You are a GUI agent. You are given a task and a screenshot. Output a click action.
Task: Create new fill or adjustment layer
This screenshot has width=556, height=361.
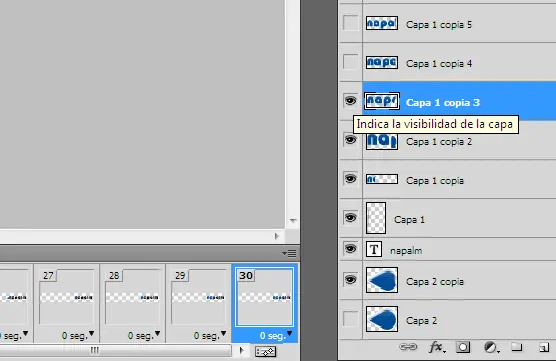point(491,347)
